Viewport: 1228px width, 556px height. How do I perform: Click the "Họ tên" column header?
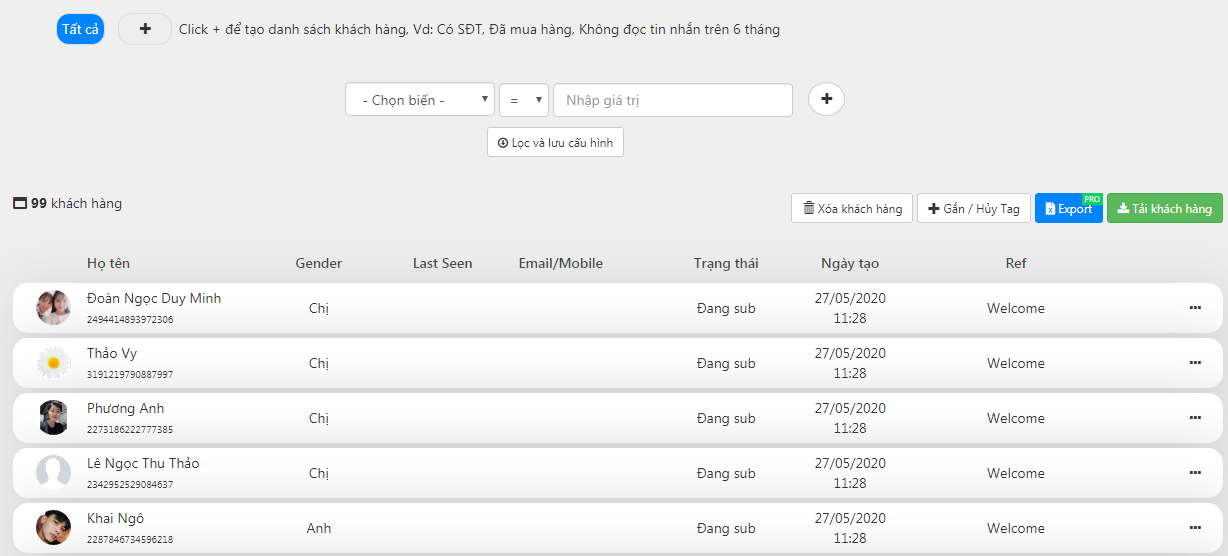[108, 263]
